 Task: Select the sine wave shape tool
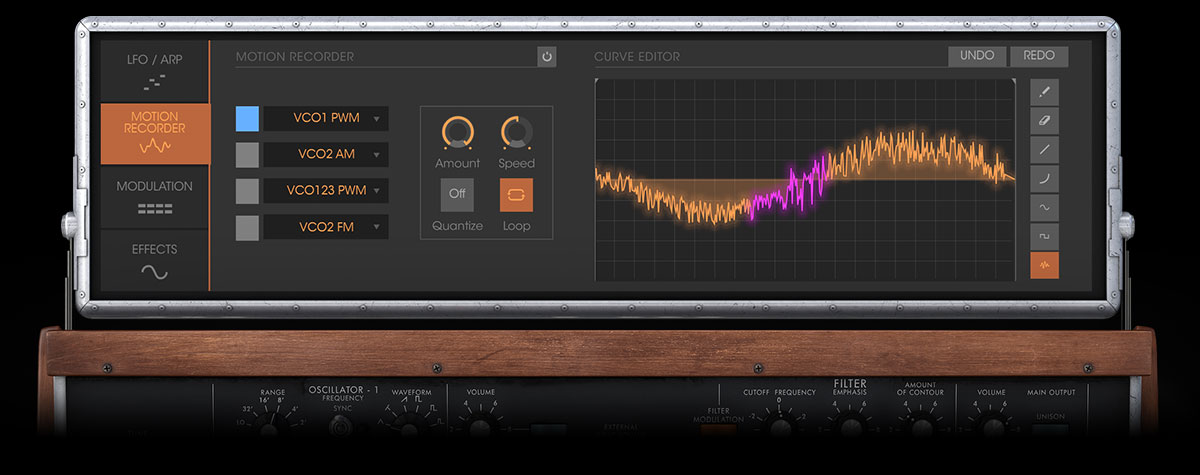[x=1044, y=207]
